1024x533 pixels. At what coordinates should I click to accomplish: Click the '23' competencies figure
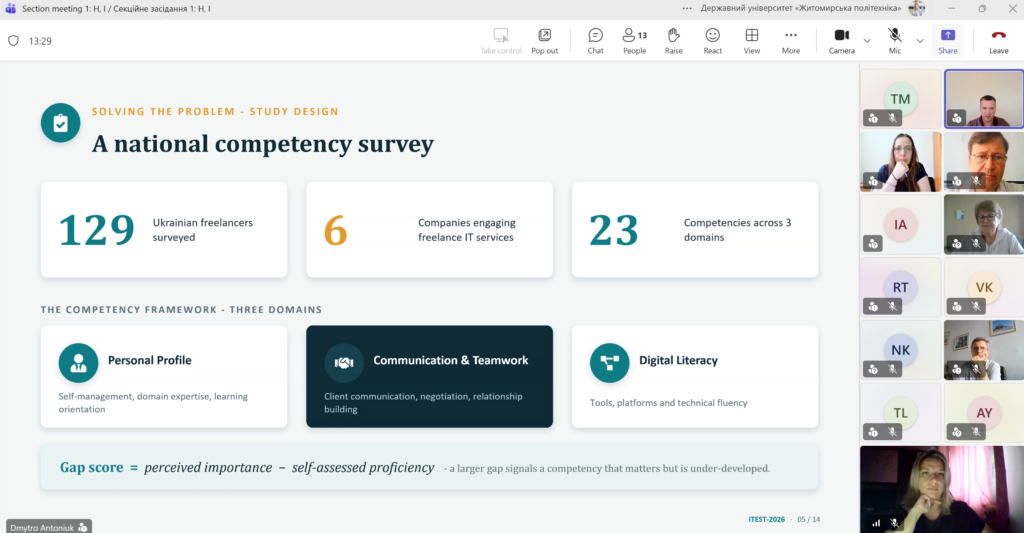[x=614, y=230]
